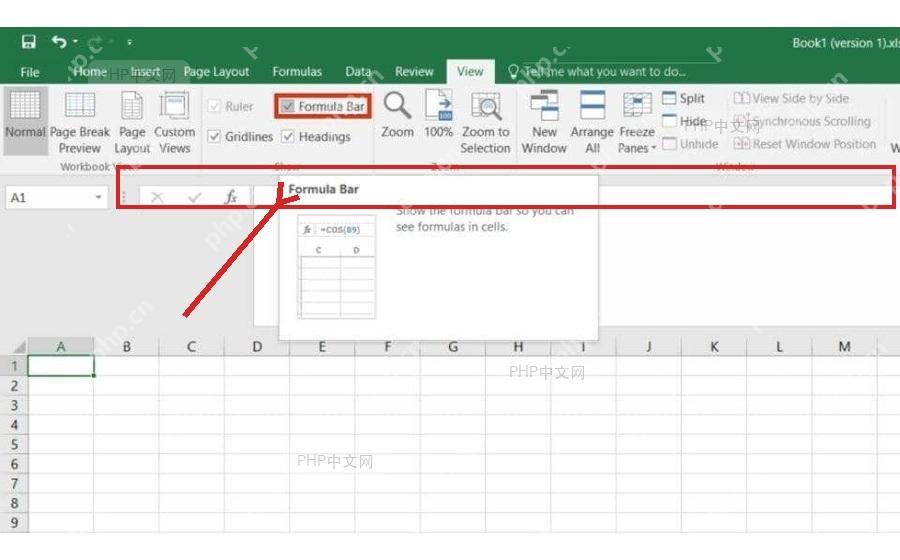Viewport: 900px width, 560px height.
Task: Select column B header
Action: pyautogui.click(x=126, y=347)
